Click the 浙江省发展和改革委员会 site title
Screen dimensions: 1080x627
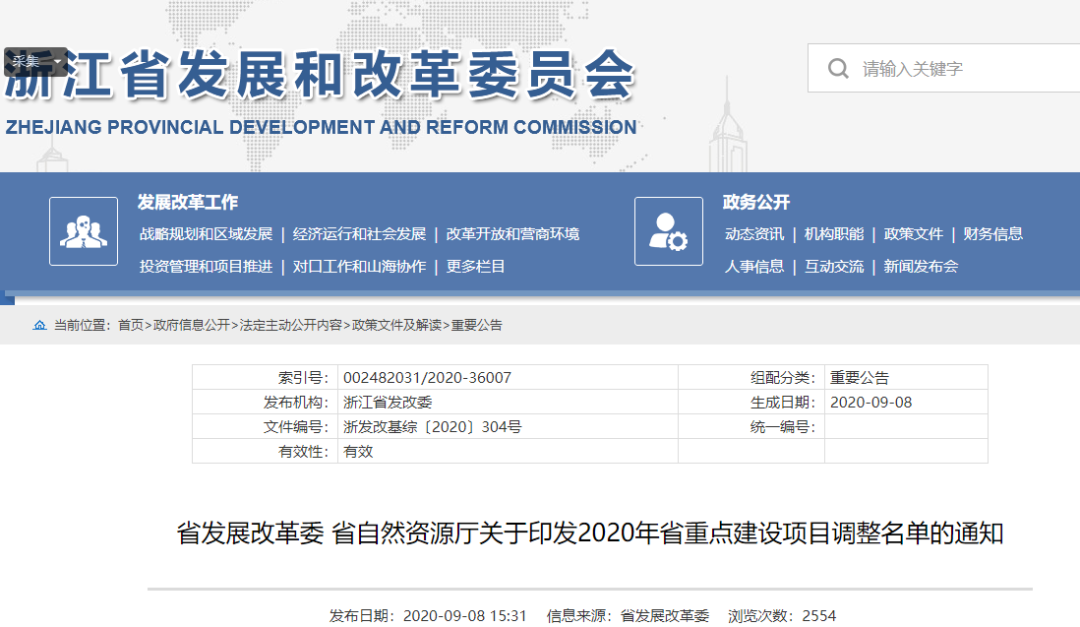[x=320, y=74]
